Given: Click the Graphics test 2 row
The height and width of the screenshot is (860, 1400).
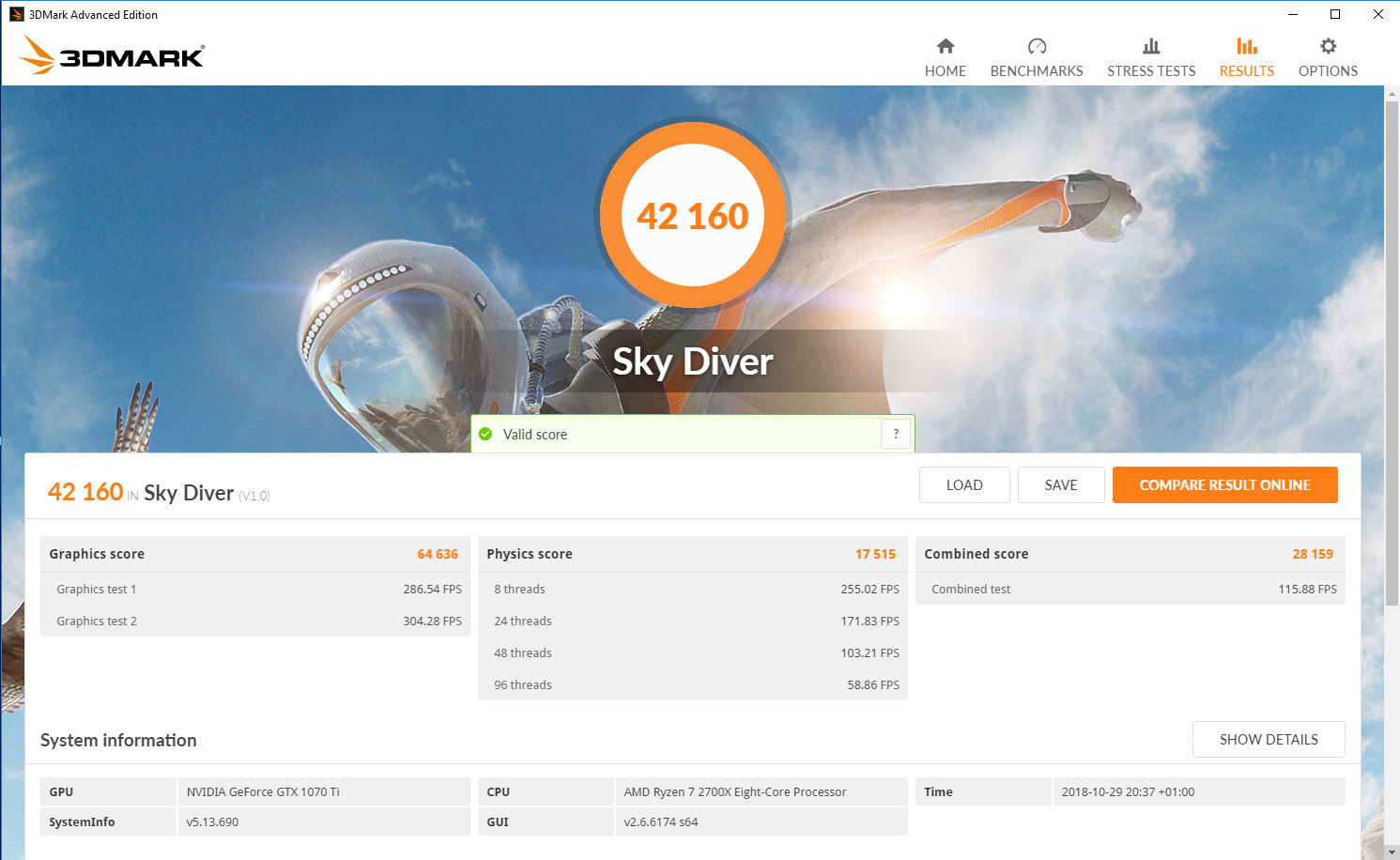Looking at the screenshot, I should click(x=255, y=622).
